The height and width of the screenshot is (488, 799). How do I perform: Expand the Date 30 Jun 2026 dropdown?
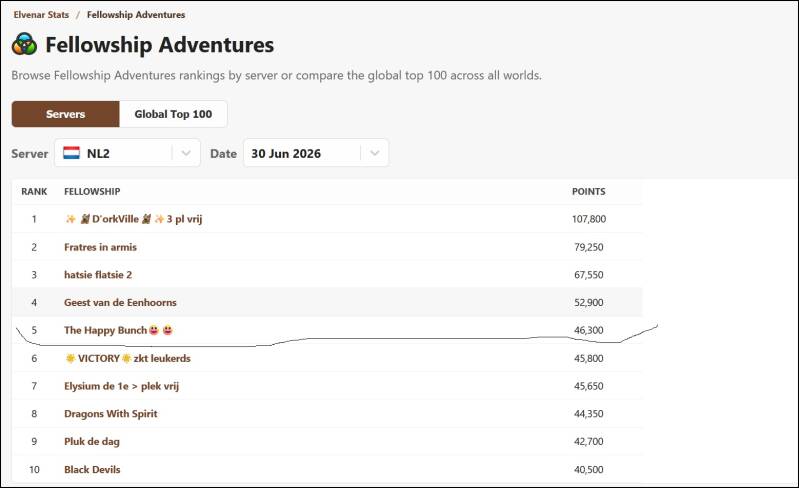click(316, 153)
